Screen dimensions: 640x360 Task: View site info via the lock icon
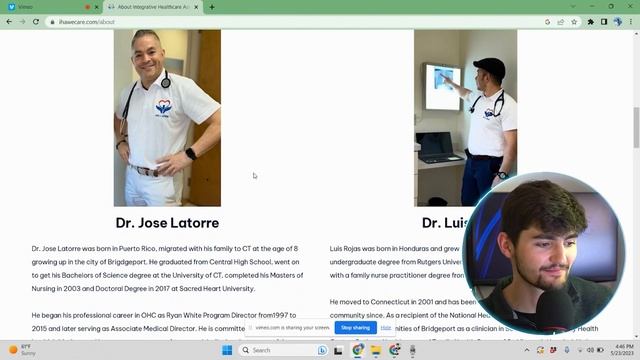[x=52, y=22]
